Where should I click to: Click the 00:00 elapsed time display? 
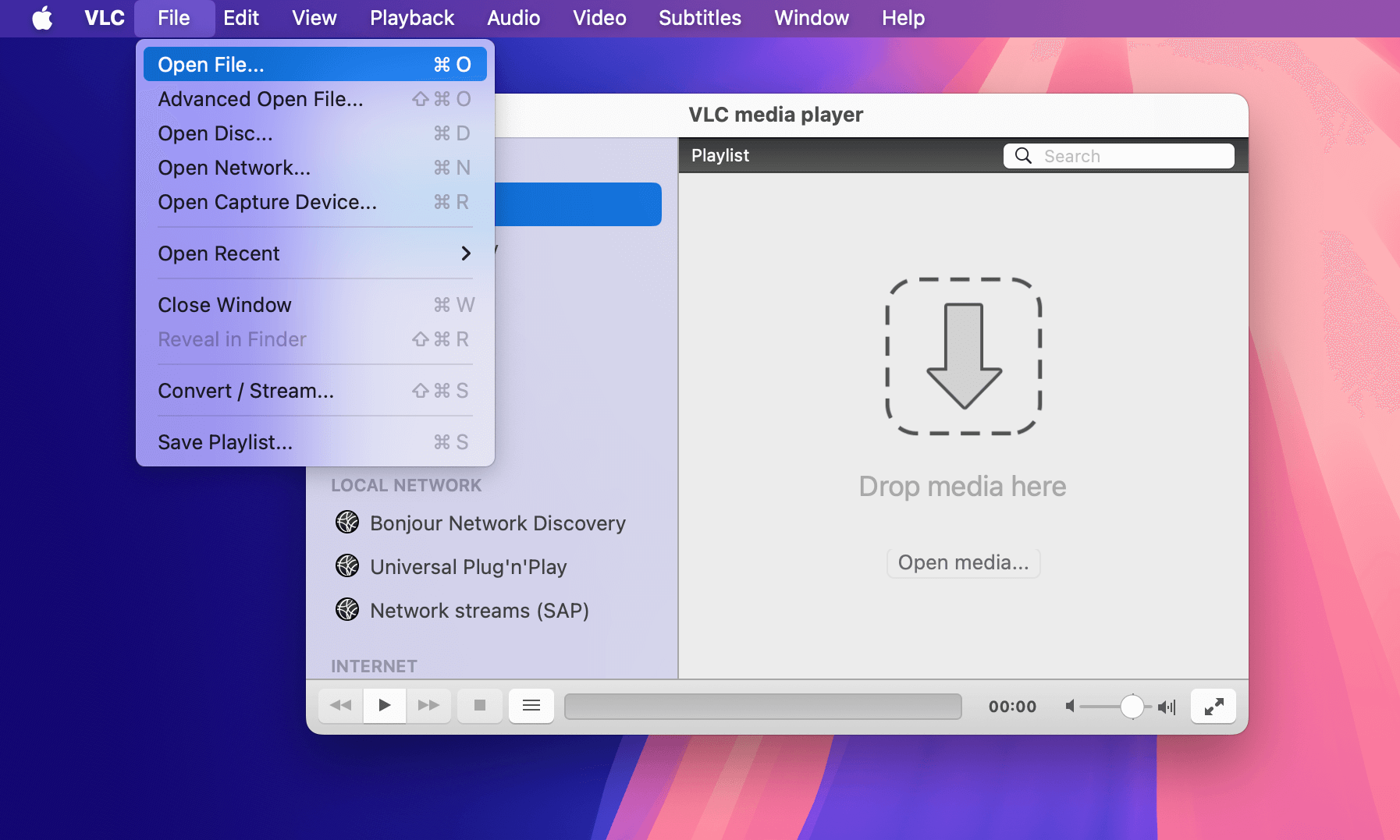click(x=1012, y=707)
